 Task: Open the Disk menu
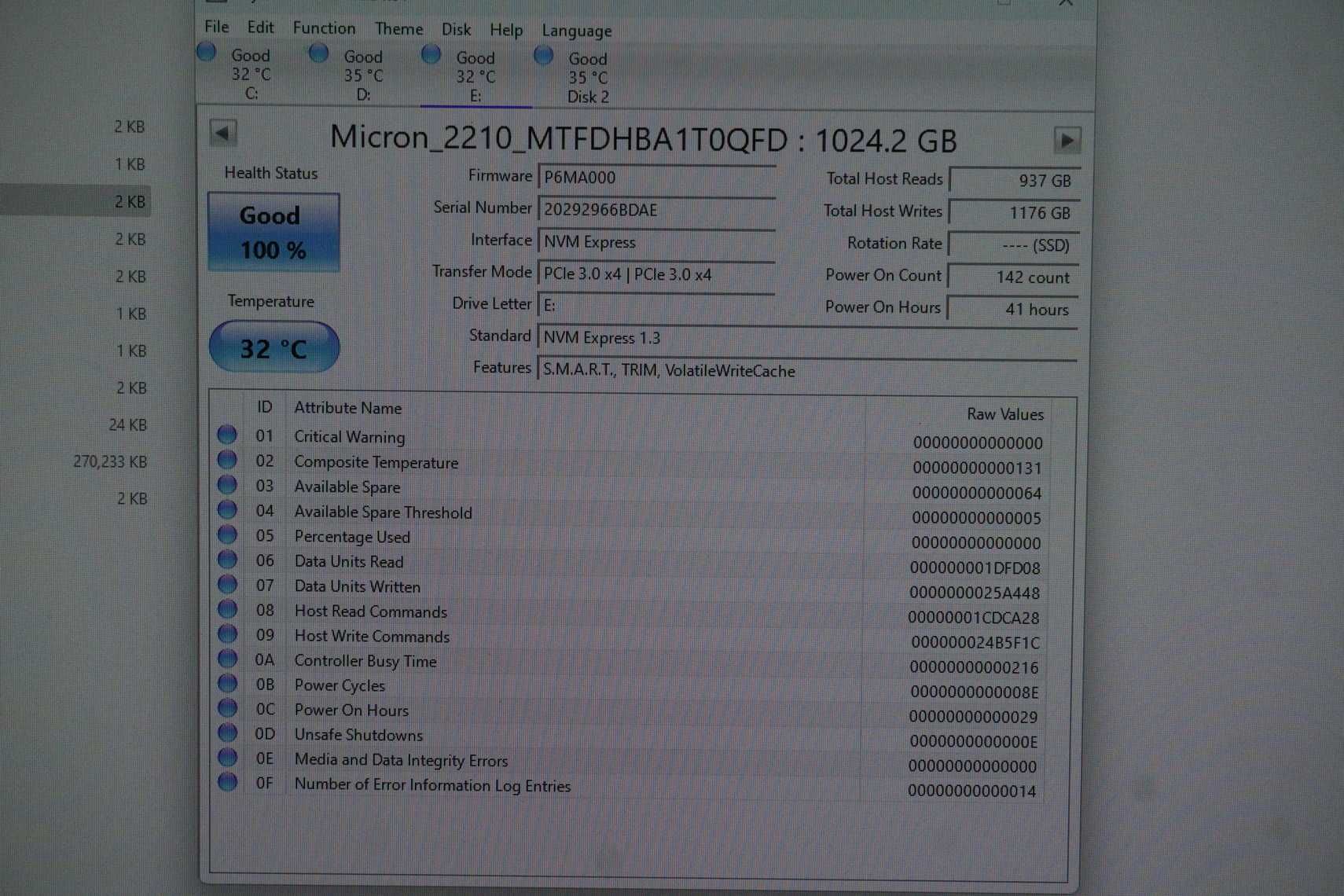456,30
